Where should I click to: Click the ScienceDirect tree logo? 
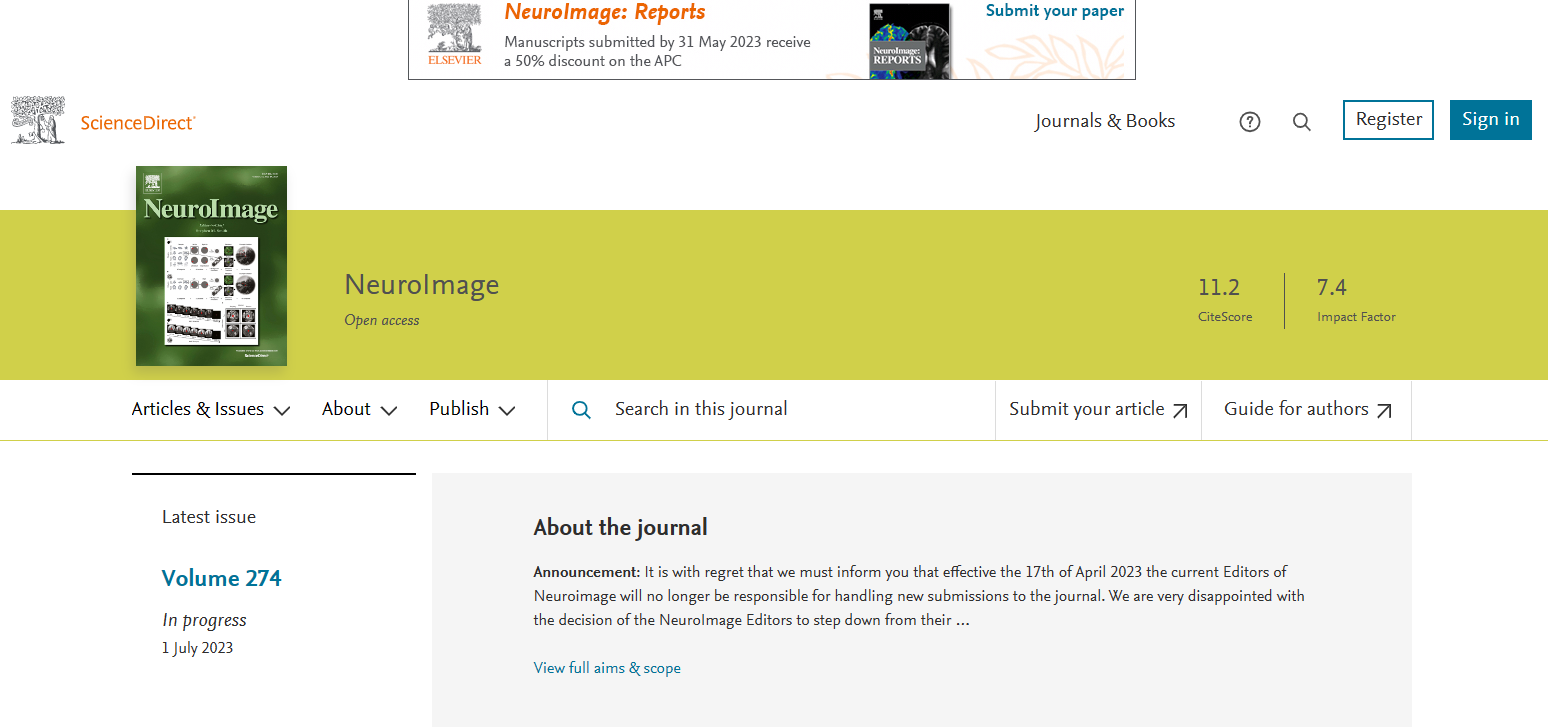38,120
